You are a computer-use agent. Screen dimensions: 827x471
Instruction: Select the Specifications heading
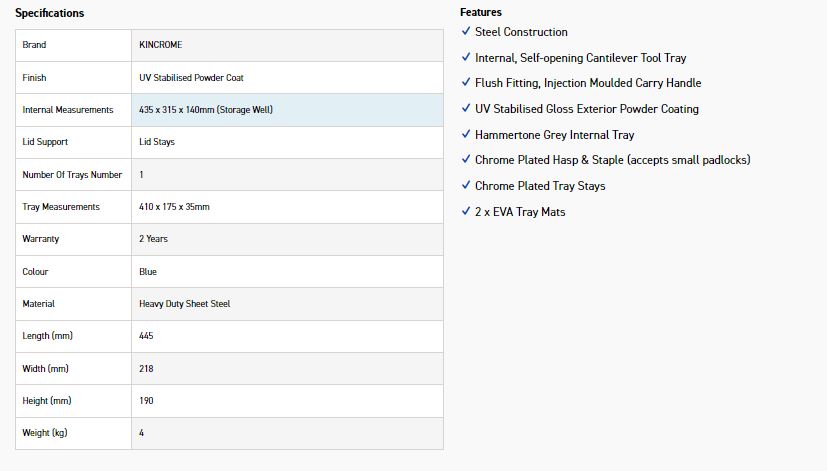coord(50,13)
